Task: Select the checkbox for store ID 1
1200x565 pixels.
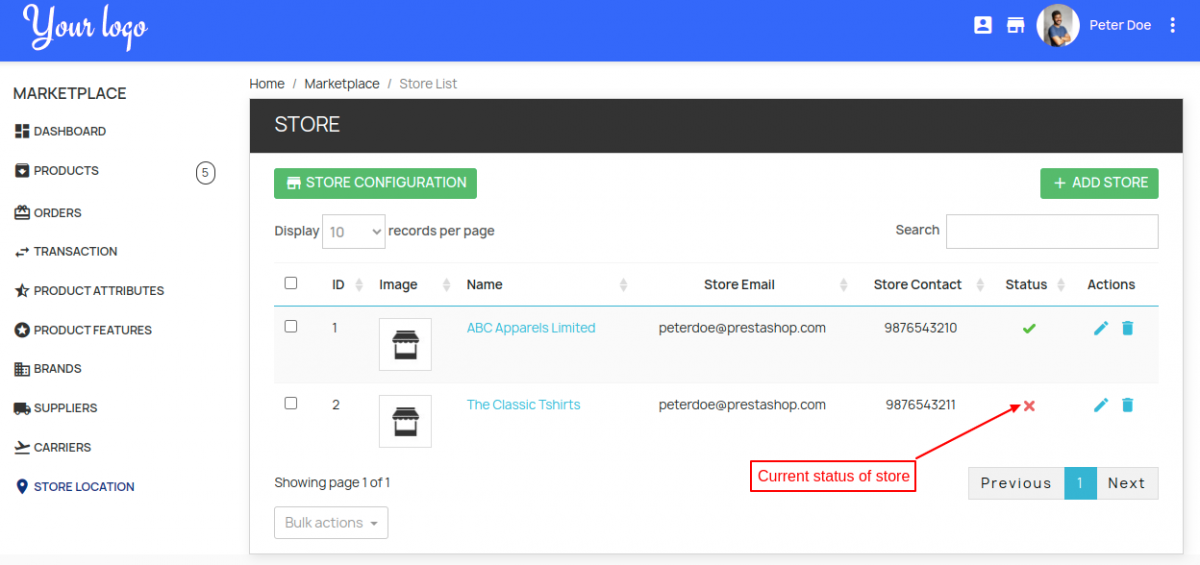Action: tap(291, 326)
